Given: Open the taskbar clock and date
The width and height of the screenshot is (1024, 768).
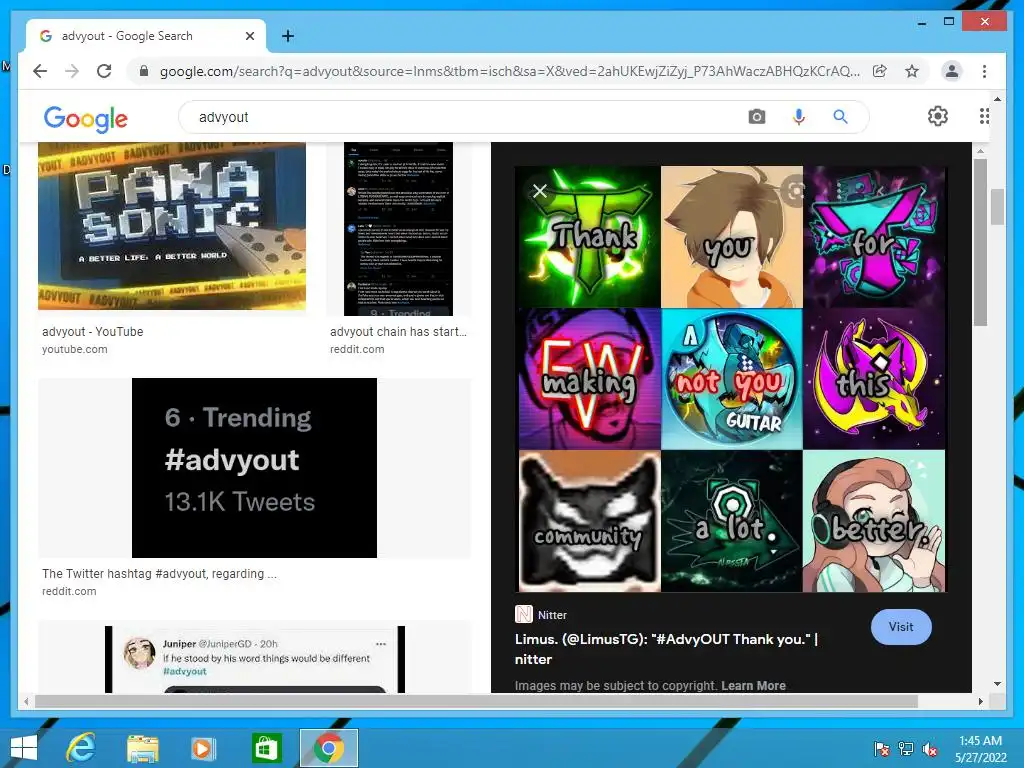Looking at the screenshot, I should [980, 749].
